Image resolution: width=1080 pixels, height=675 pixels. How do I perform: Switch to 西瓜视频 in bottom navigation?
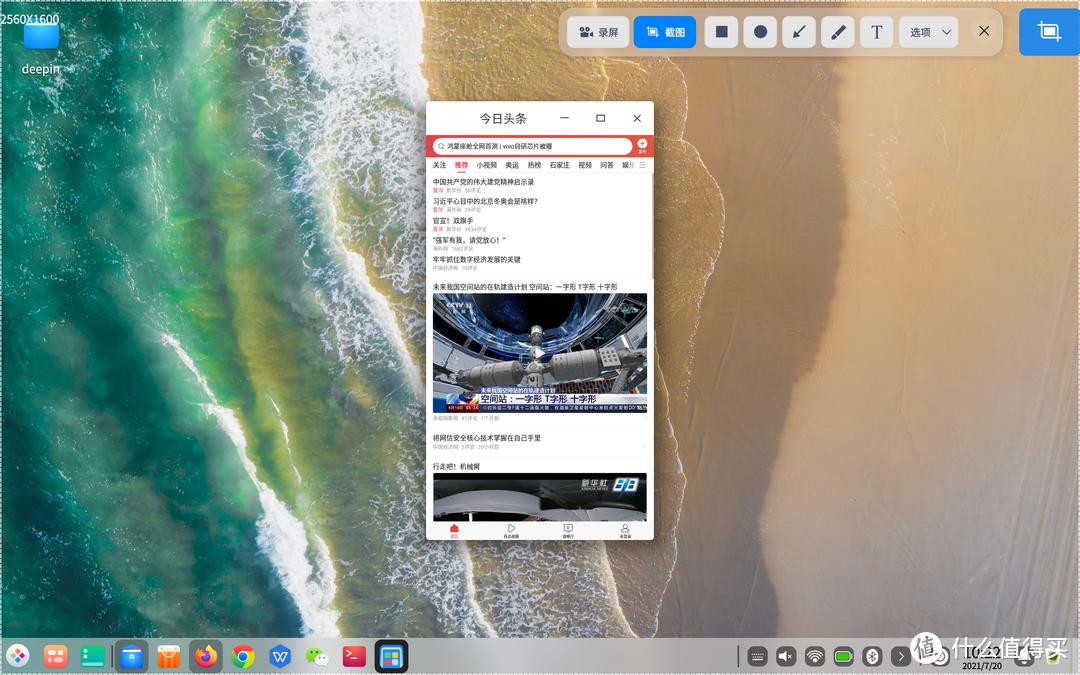(513, 531)
